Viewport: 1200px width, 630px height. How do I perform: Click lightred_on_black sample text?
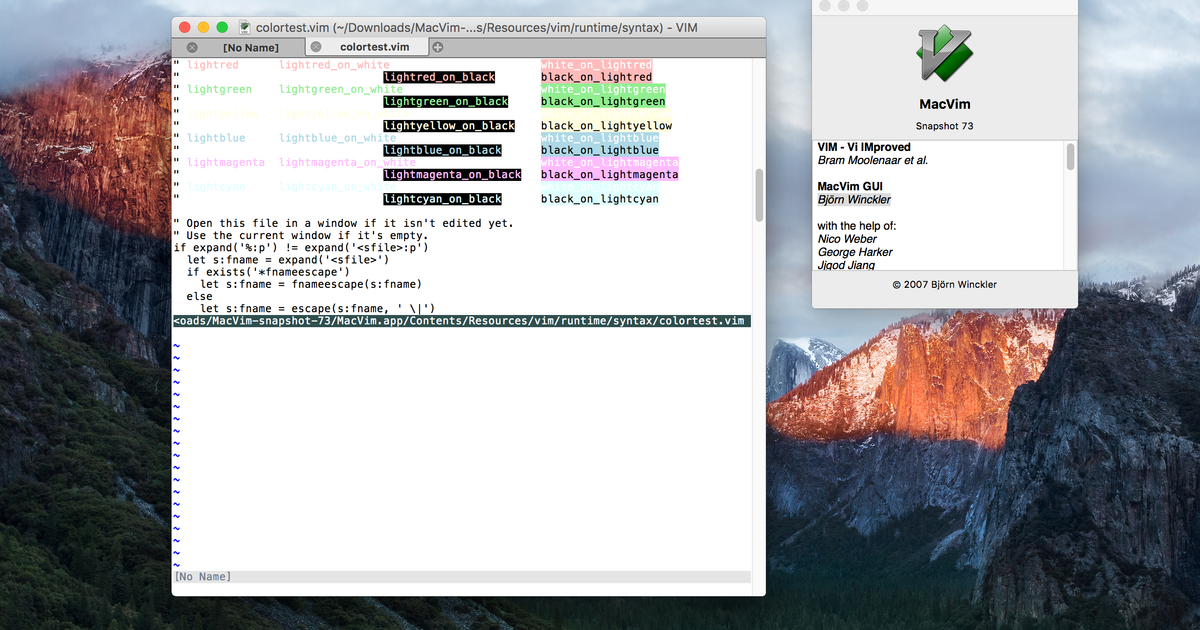439,77
